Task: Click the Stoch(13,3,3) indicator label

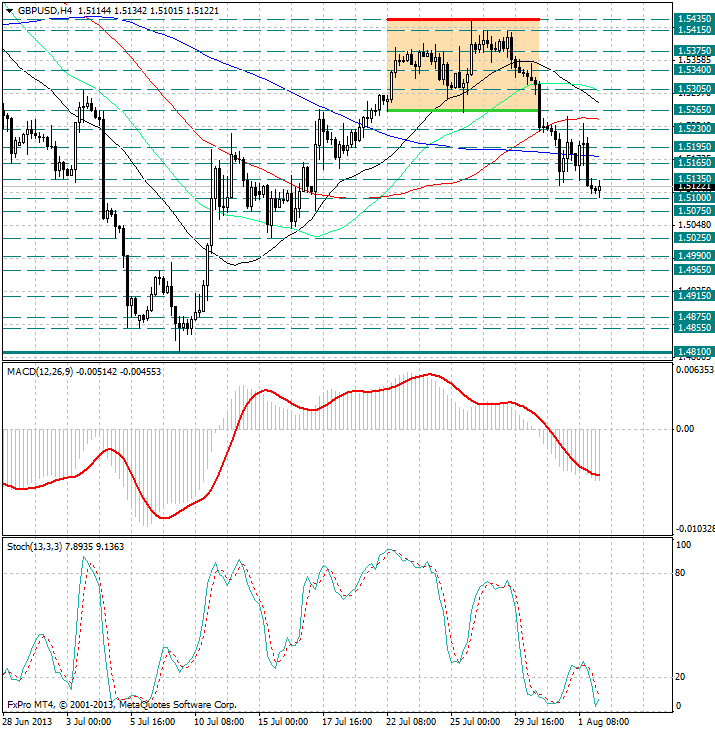Action: click(x=34, y=547)
